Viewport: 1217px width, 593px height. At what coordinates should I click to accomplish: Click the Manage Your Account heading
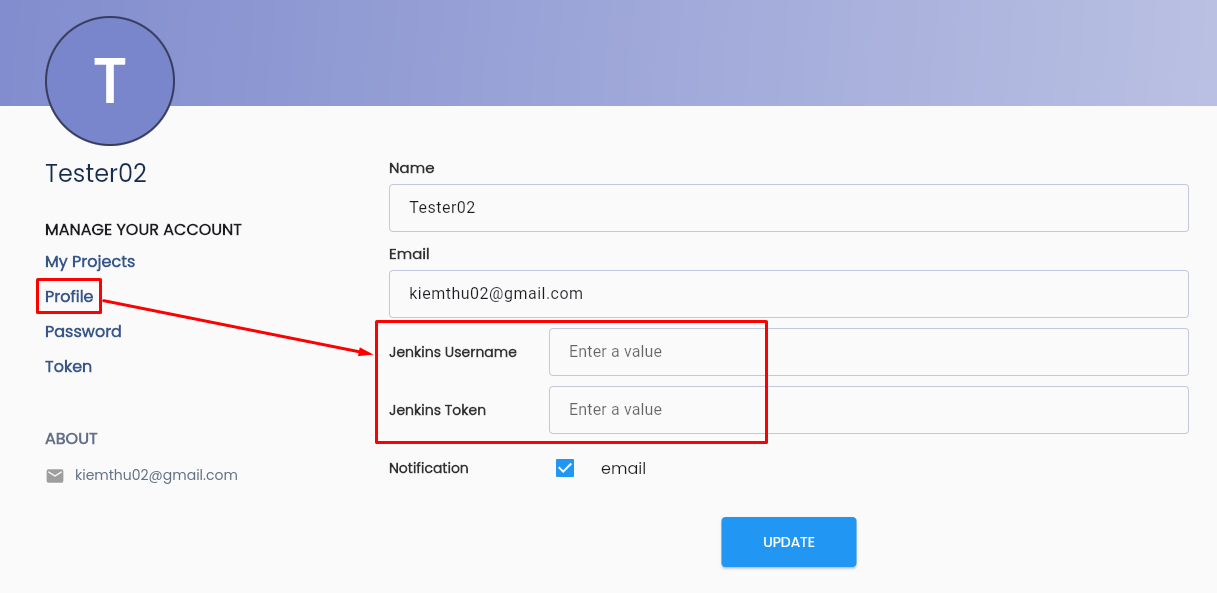[143, 230]
